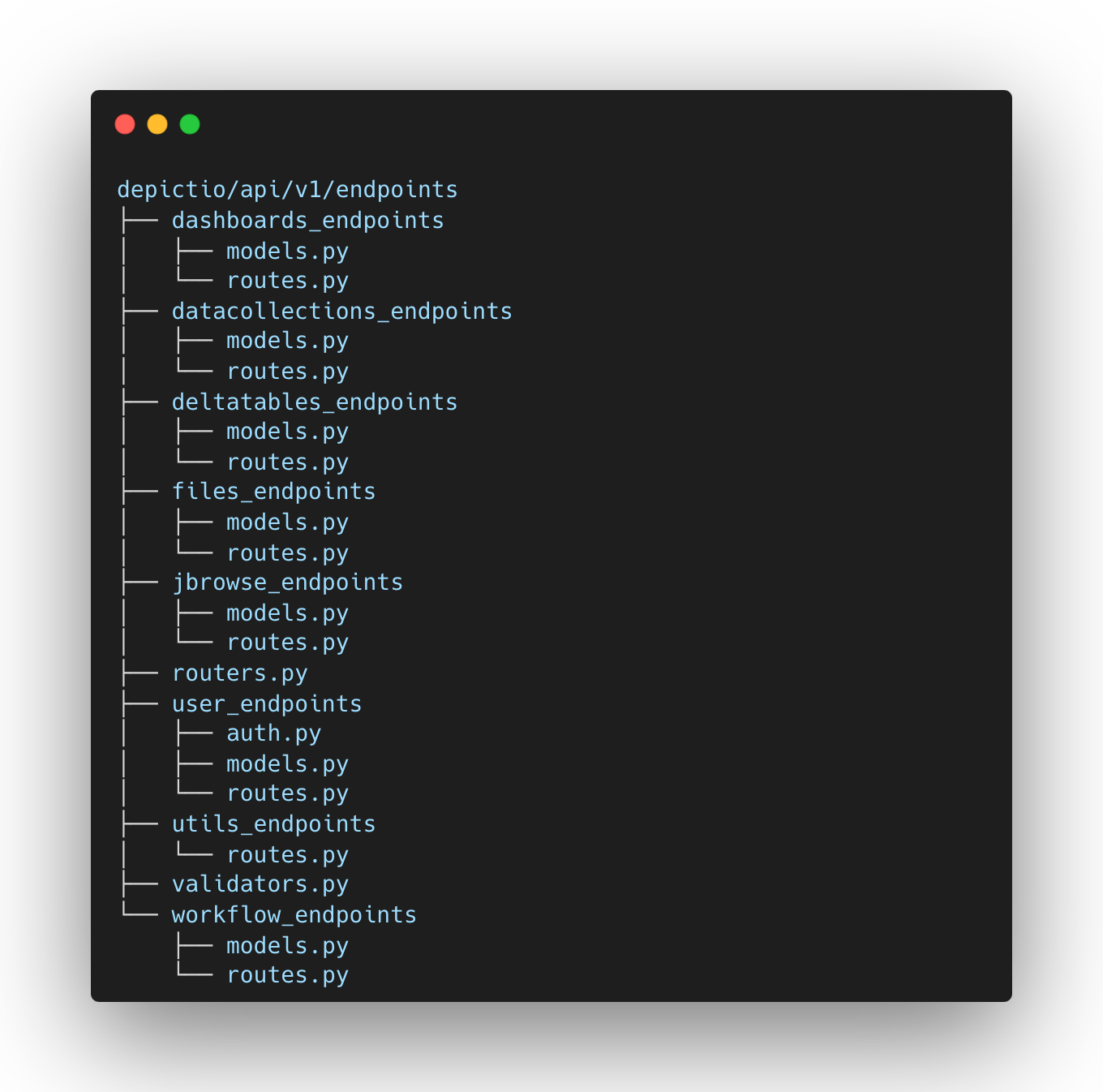Expand the dashboards_endpoints folder
This screenshot has width=1103, height=1092.
click(307, 221)
